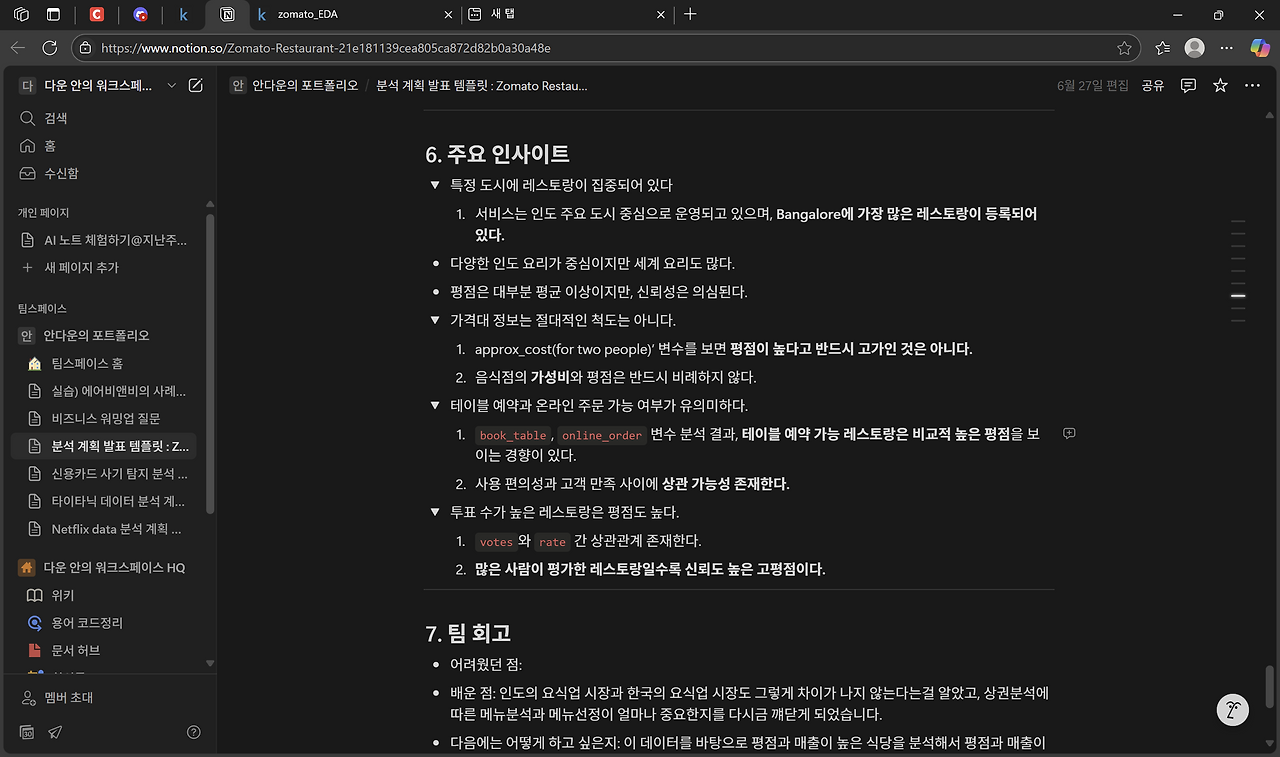The image size is (1280, 757).
Task: Open templates via the paper plane icon
Action: click(55, 732)
